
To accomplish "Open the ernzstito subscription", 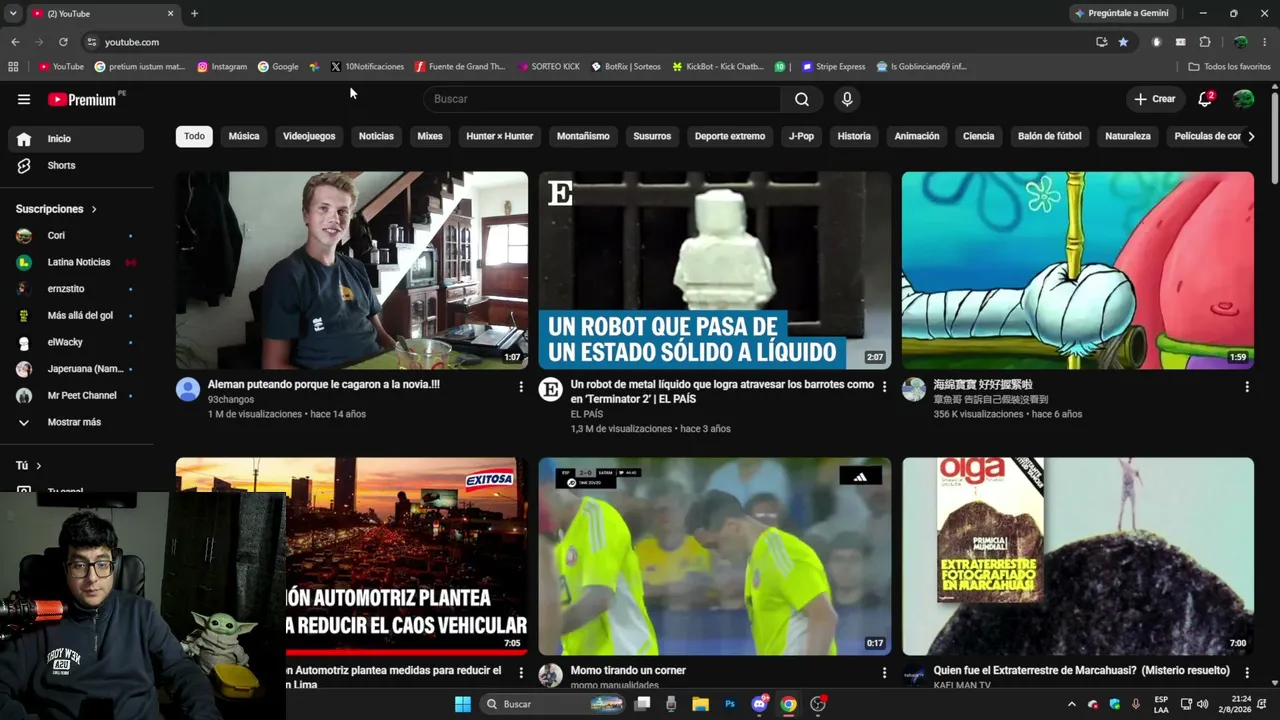I will [76, 289].
